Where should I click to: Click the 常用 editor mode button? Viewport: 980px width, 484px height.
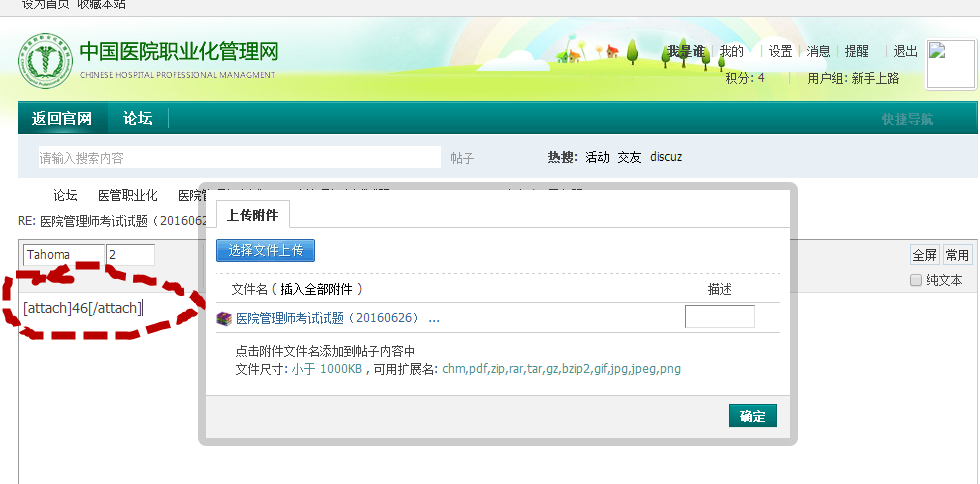tap(956, 255)
